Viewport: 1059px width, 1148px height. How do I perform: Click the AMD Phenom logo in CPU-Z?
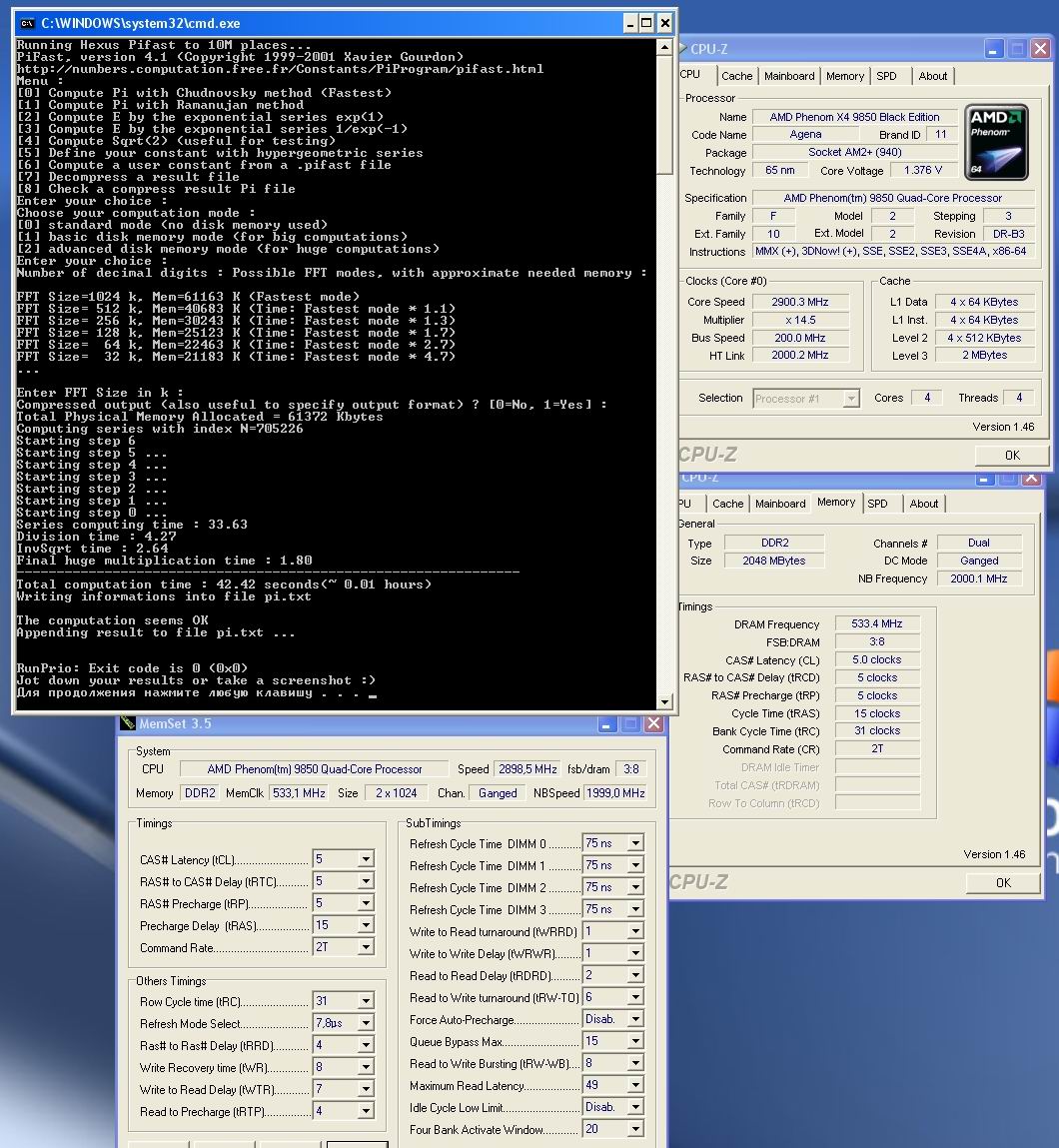(996, 142)
